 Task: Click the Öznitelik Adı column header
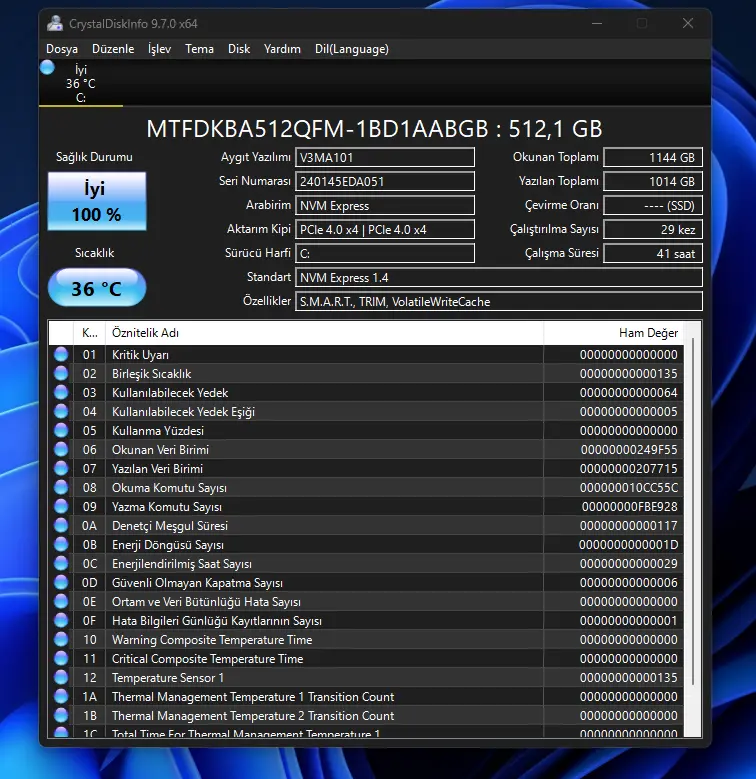(x=324, y=333)
